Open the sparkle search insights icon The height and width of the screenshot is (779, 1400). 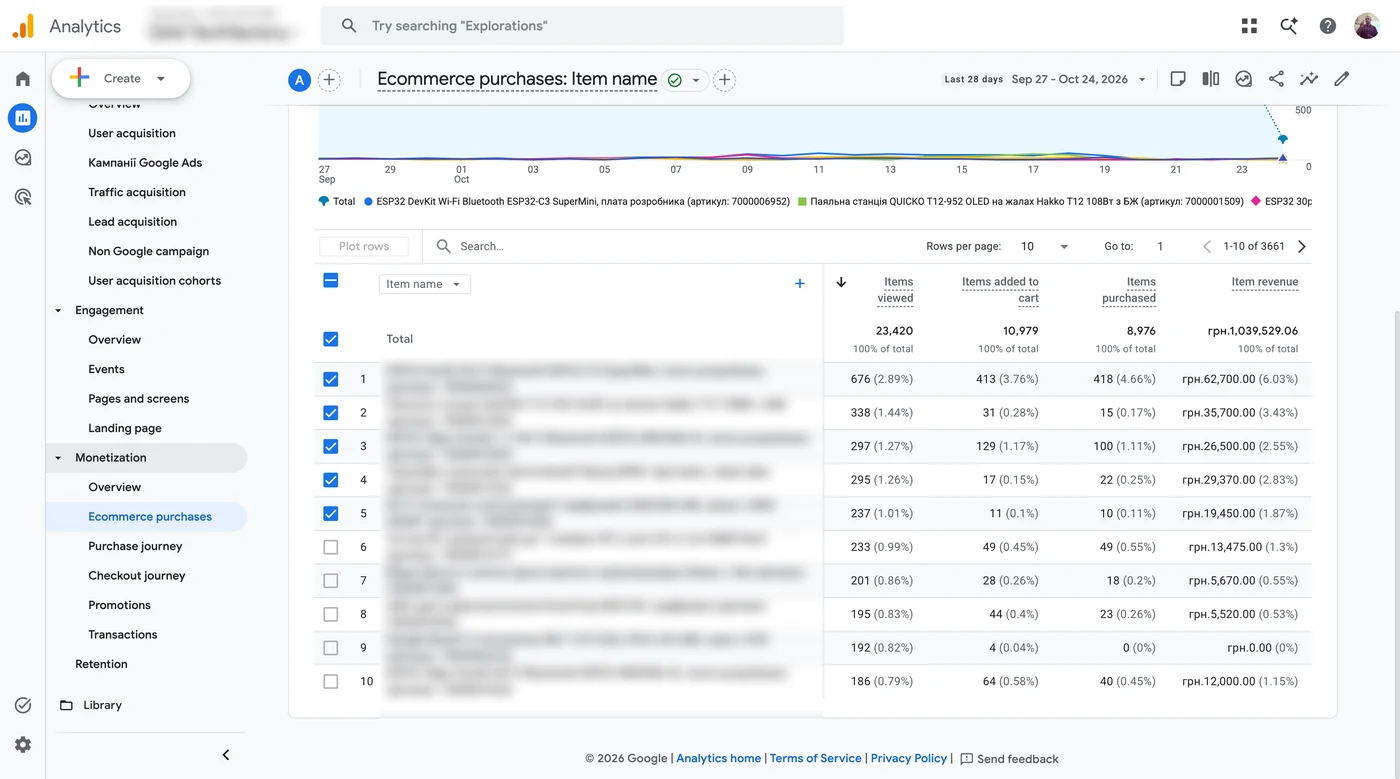[1289, 26]
